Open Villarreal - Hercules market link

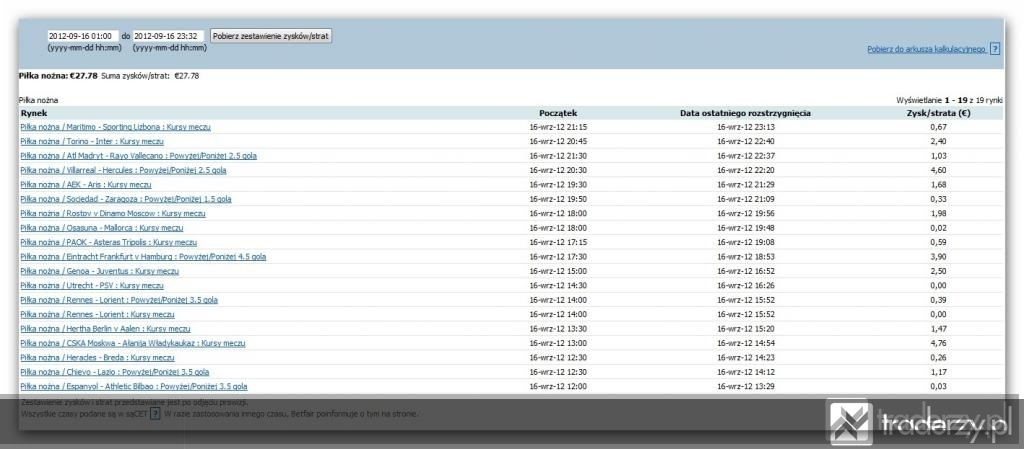coord(123,170)
